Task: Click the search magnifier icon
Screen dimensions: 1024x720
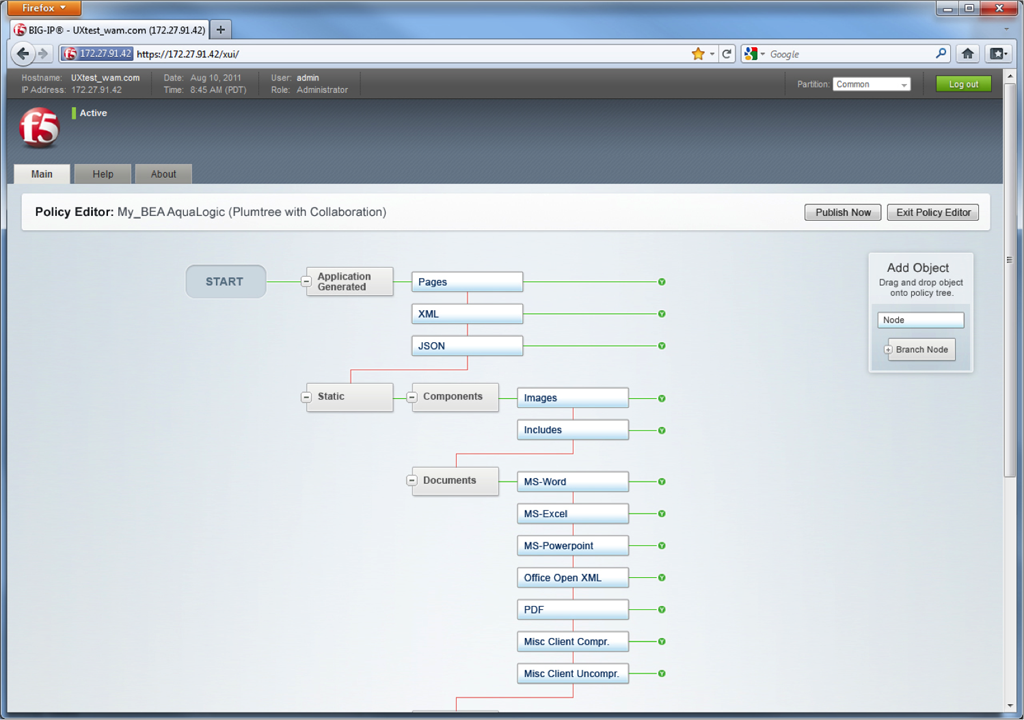Action: (x=941, y=54)
